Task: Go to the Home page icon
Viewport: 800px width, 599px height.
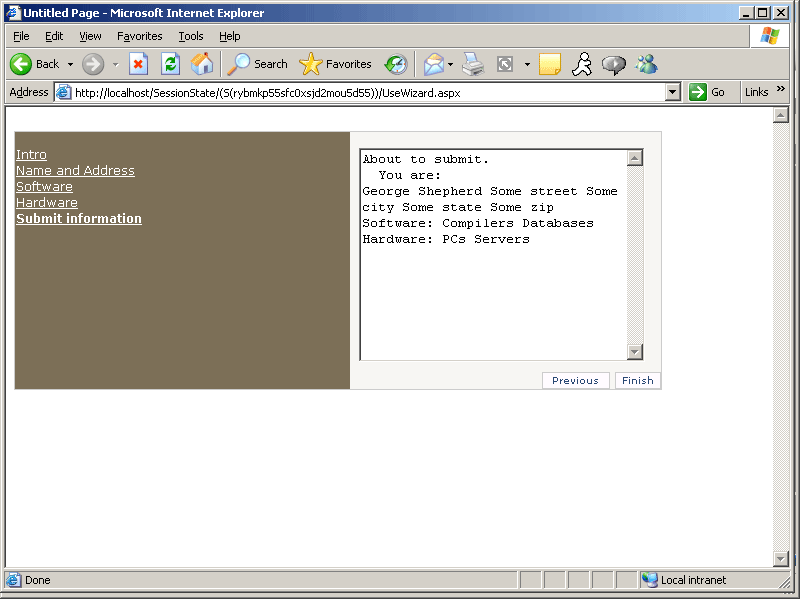Action: pyautogui.click(x=202, y=64)
